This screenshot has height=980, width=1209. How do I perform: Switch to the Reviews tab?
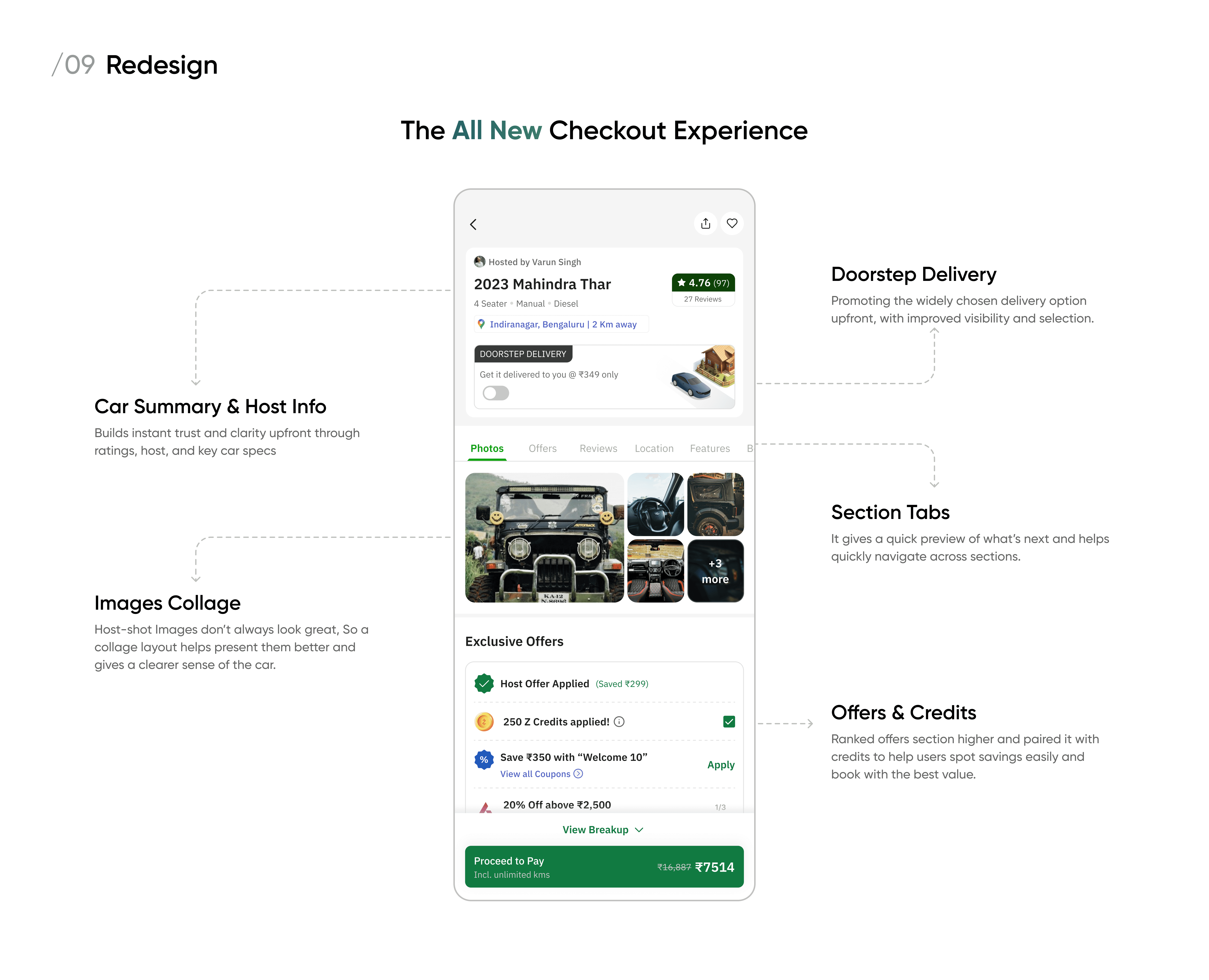pos(598,448)
